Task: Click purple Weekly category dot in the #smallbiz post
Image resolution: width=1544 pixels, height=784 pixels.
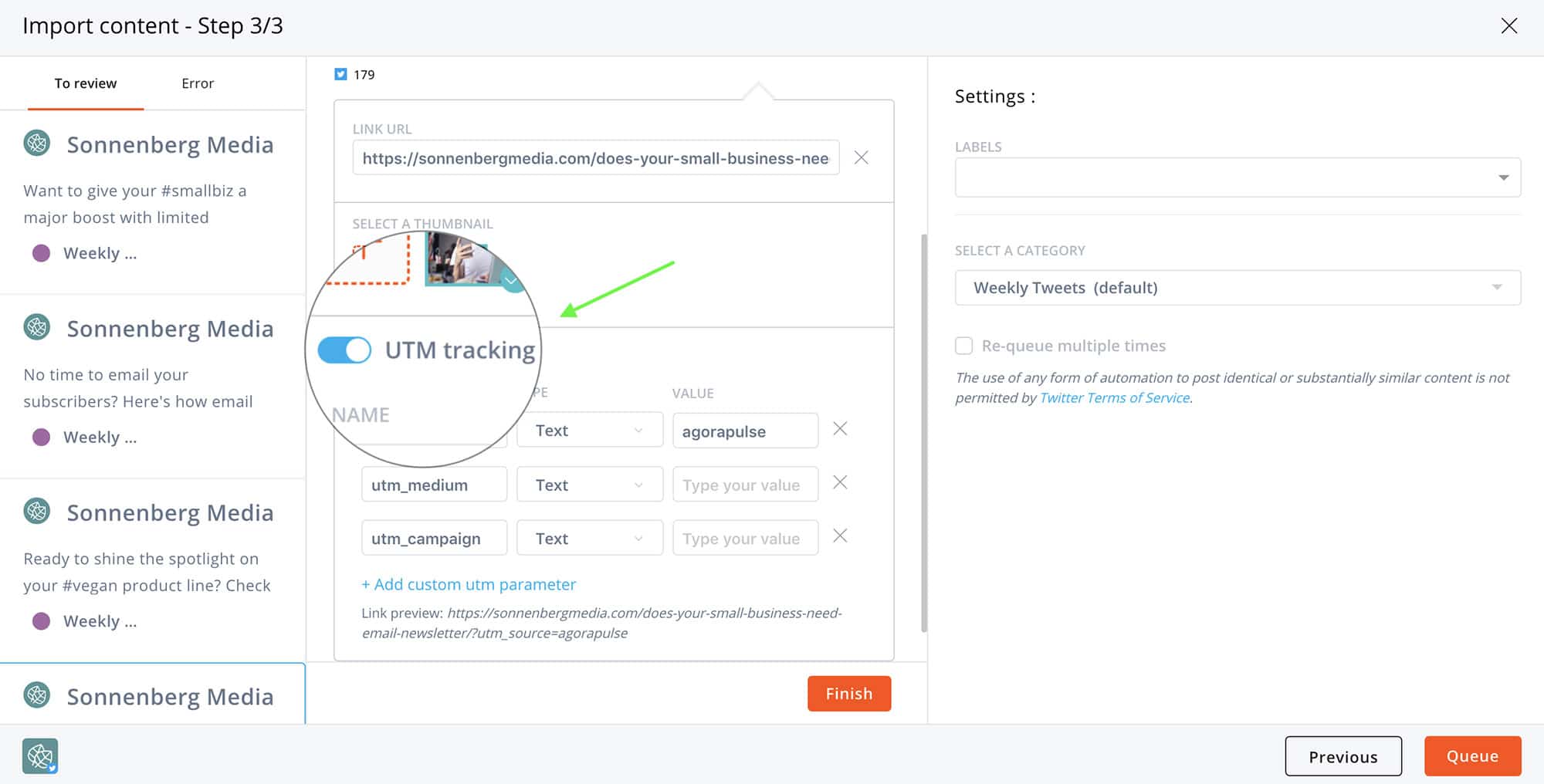Action: [41, 253]
